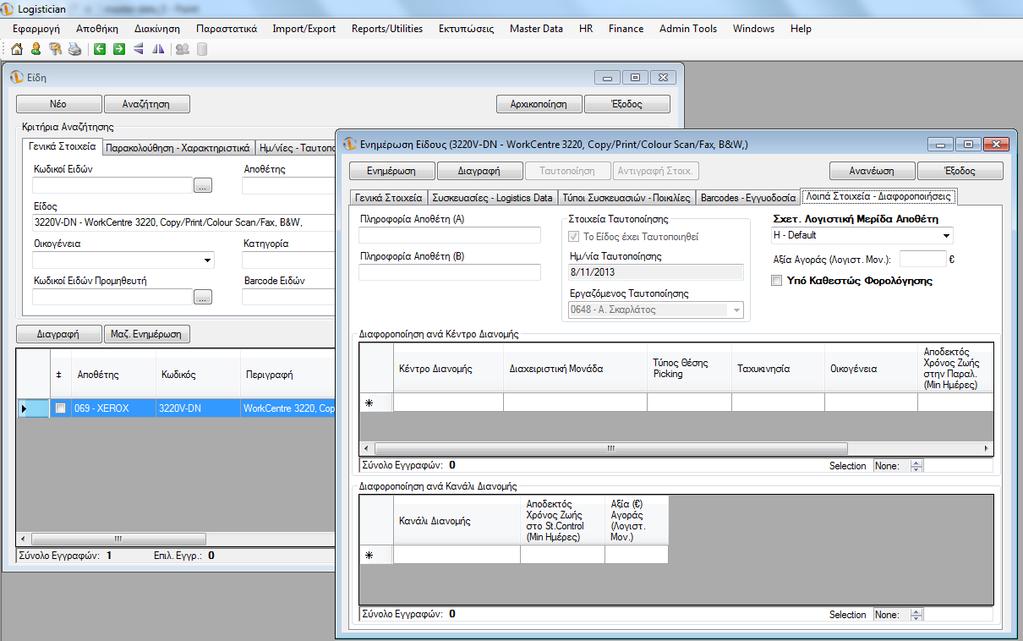Screen dimensions: 1023x641
Task: Tile windows horizontally using the toolbar icon
Action: pos(138,49)
